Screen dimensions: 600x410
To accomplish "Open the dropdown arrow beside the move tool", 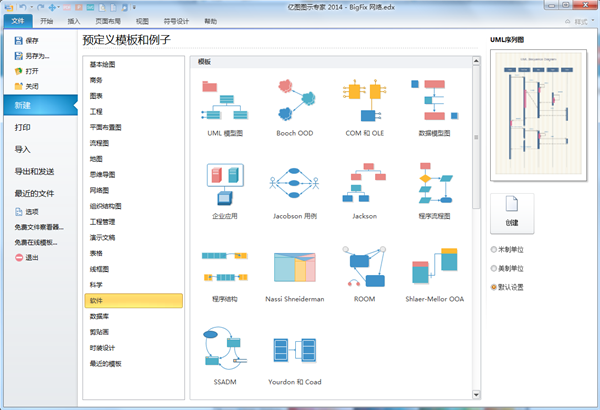I will click(x=59, y=7).
